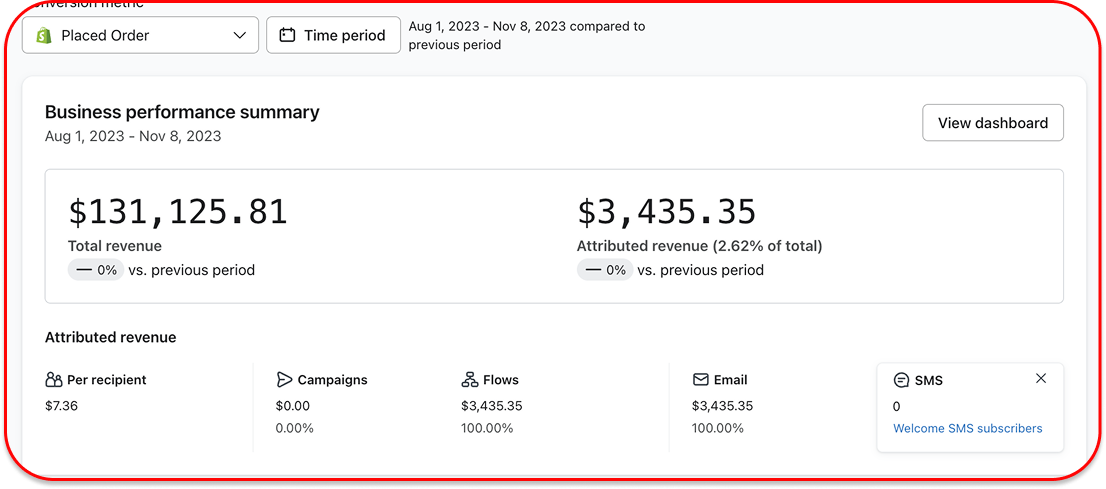Click the Per recipient people icon

pos(54,380)
